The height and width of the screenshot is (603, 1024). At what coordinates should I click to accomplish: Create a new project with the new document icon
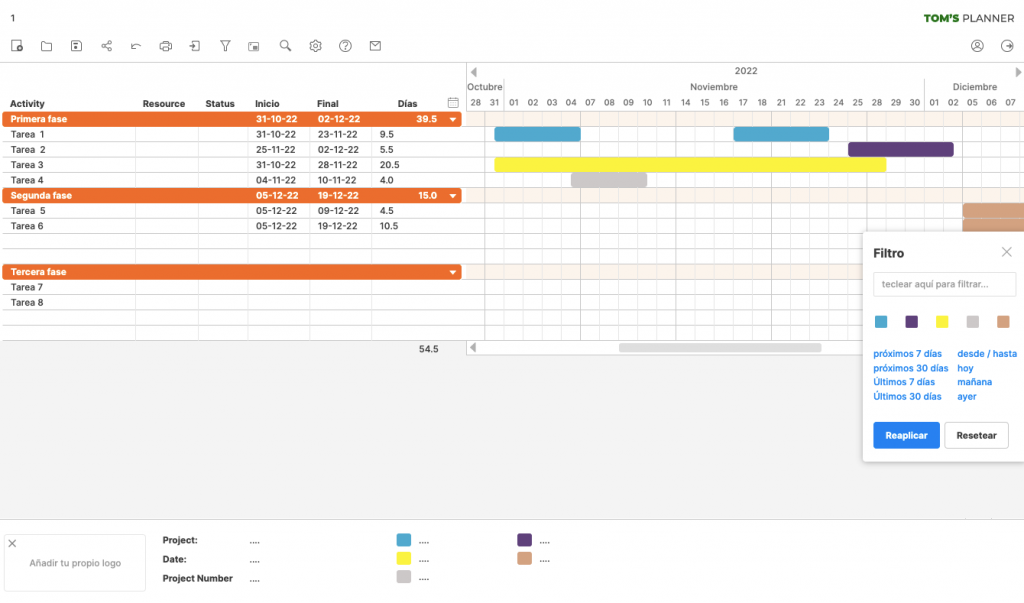coord(16,46)
